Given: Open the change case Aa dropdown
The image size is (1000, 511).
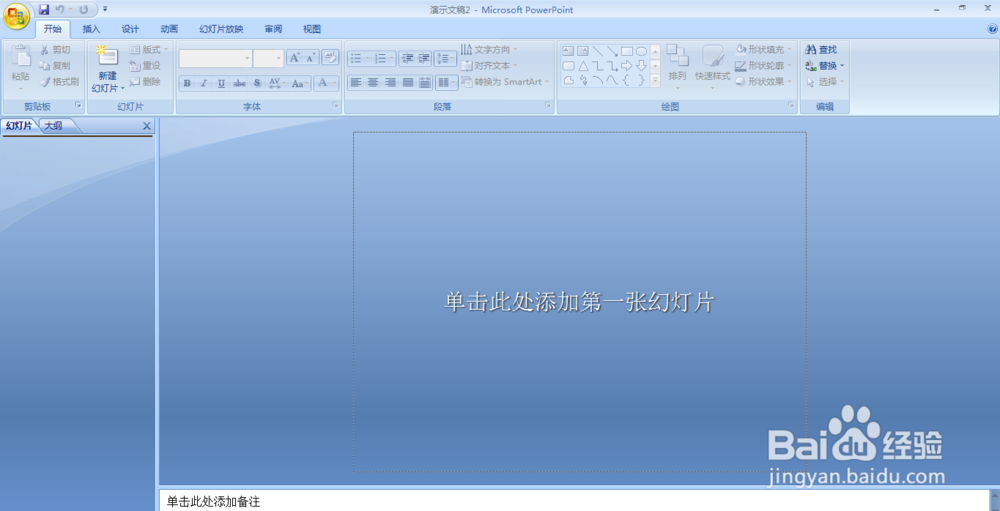Looking at the screenshot, I should (299, 83).
